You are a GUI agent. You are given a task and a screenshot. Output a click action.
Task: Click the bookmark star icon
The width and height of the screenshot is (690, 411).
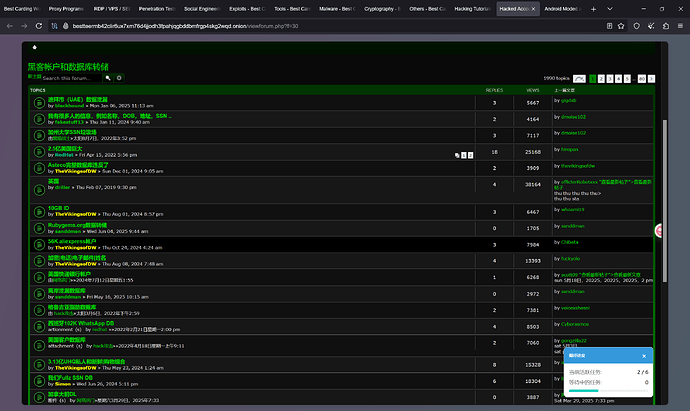(x=621, y=26)
